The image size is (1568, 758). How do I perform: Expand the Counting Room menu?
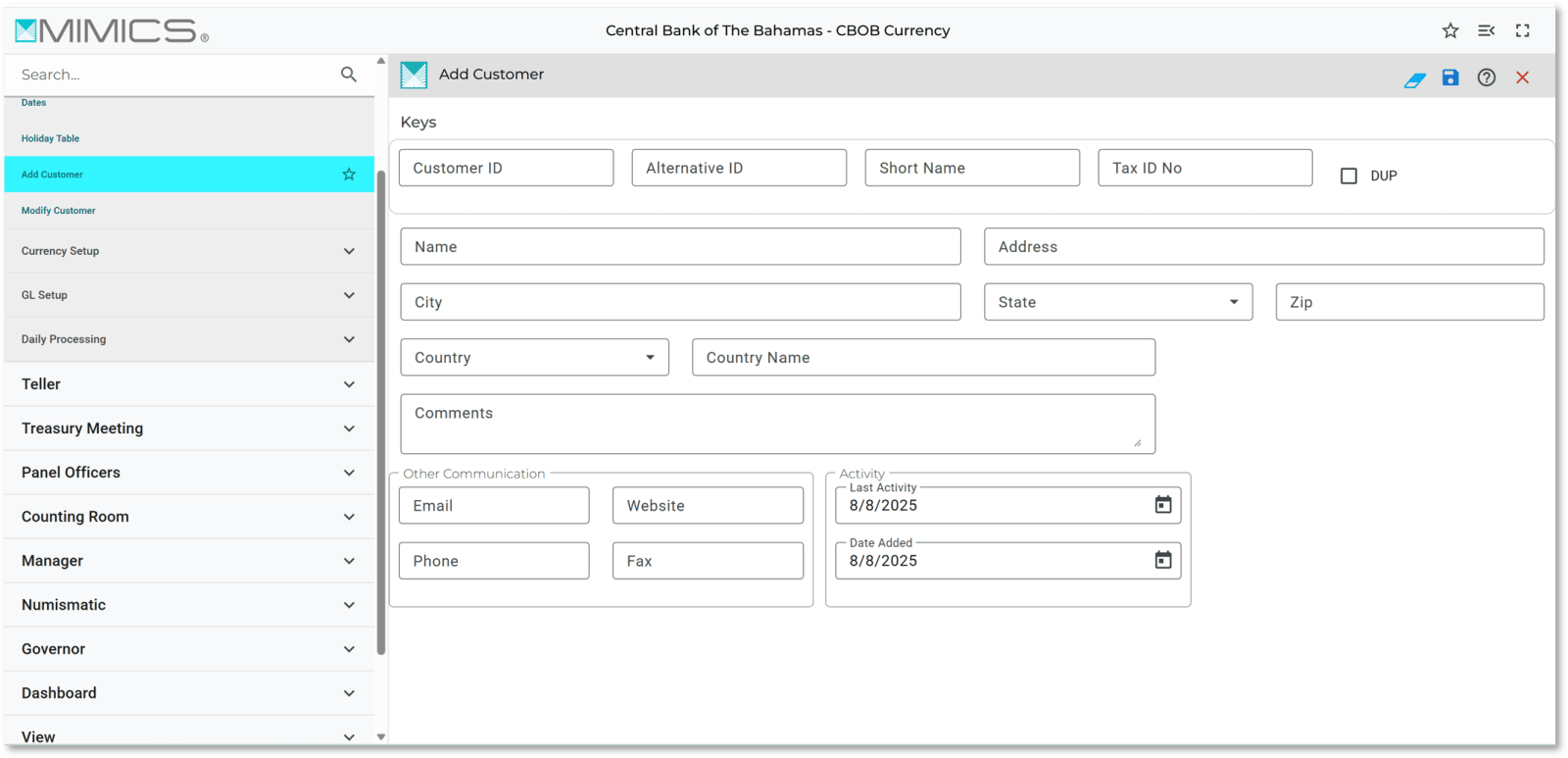pos(189,517)
